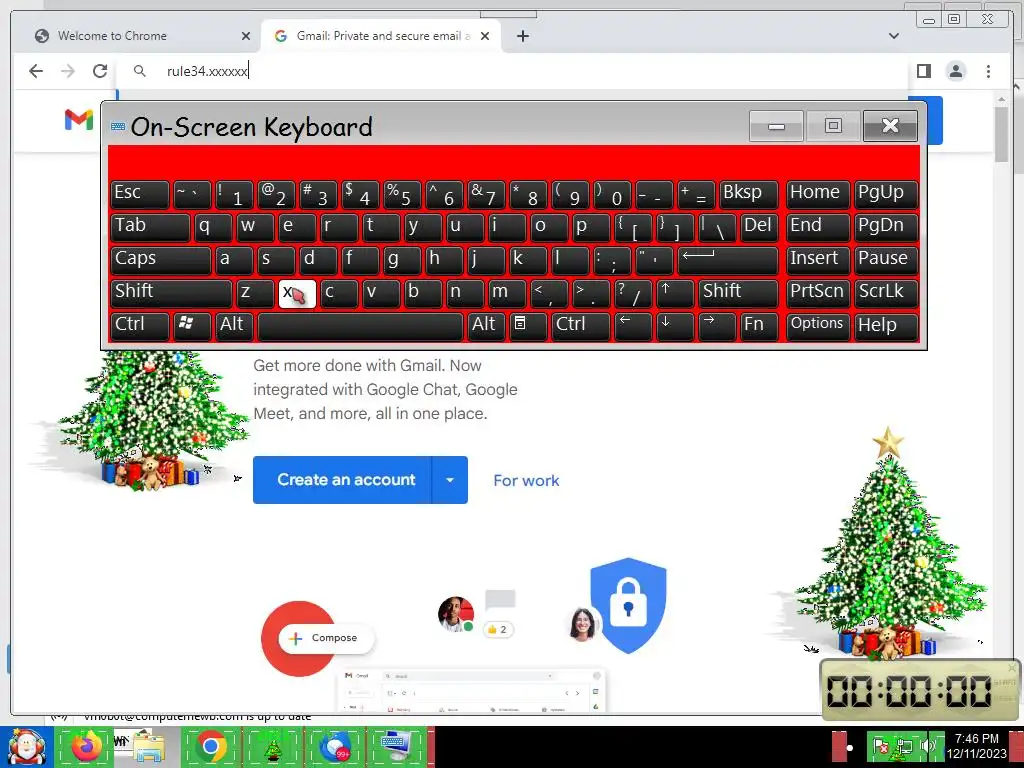The image size is (1024, 768).
Task: Go back with Chrome's back arrow
Action: pos(36,71)
